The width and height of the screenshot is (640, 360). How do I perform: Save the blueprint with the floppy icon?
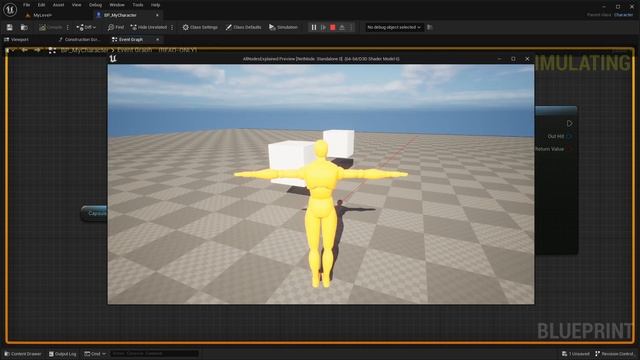point(9,27)
